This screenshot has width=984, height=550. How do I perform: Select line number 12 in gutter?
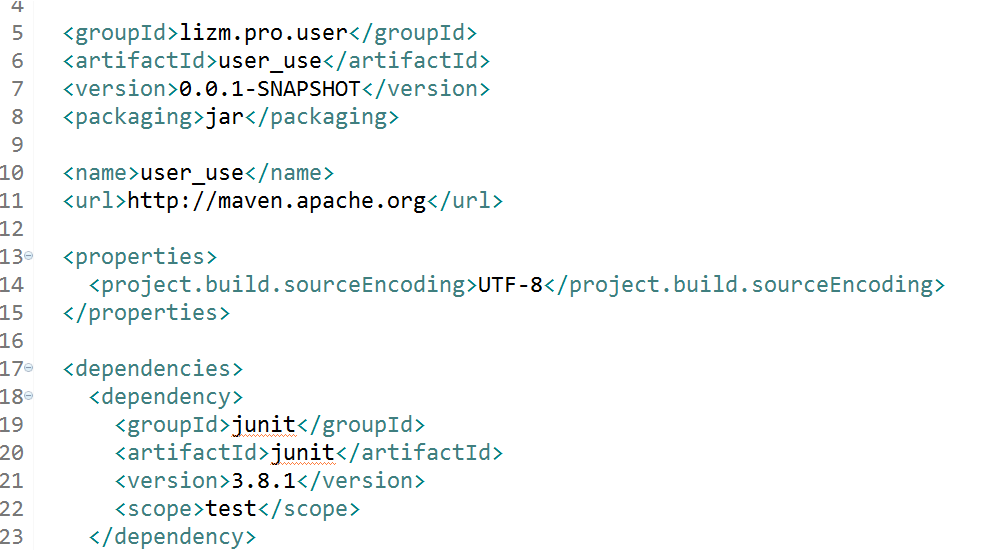12,229
